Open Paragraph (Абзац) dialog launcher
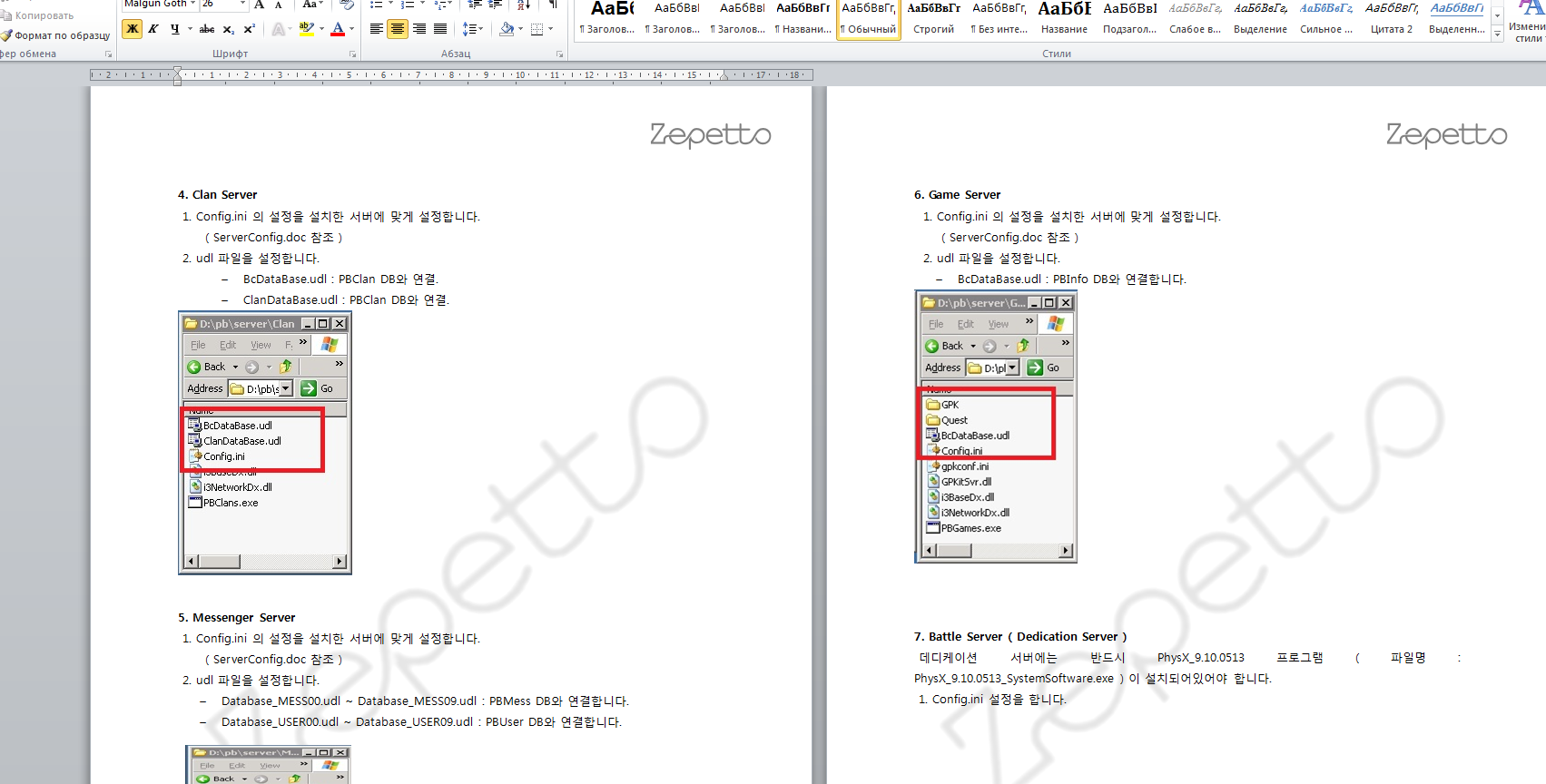1546x784 pixels. coord(559,54)
